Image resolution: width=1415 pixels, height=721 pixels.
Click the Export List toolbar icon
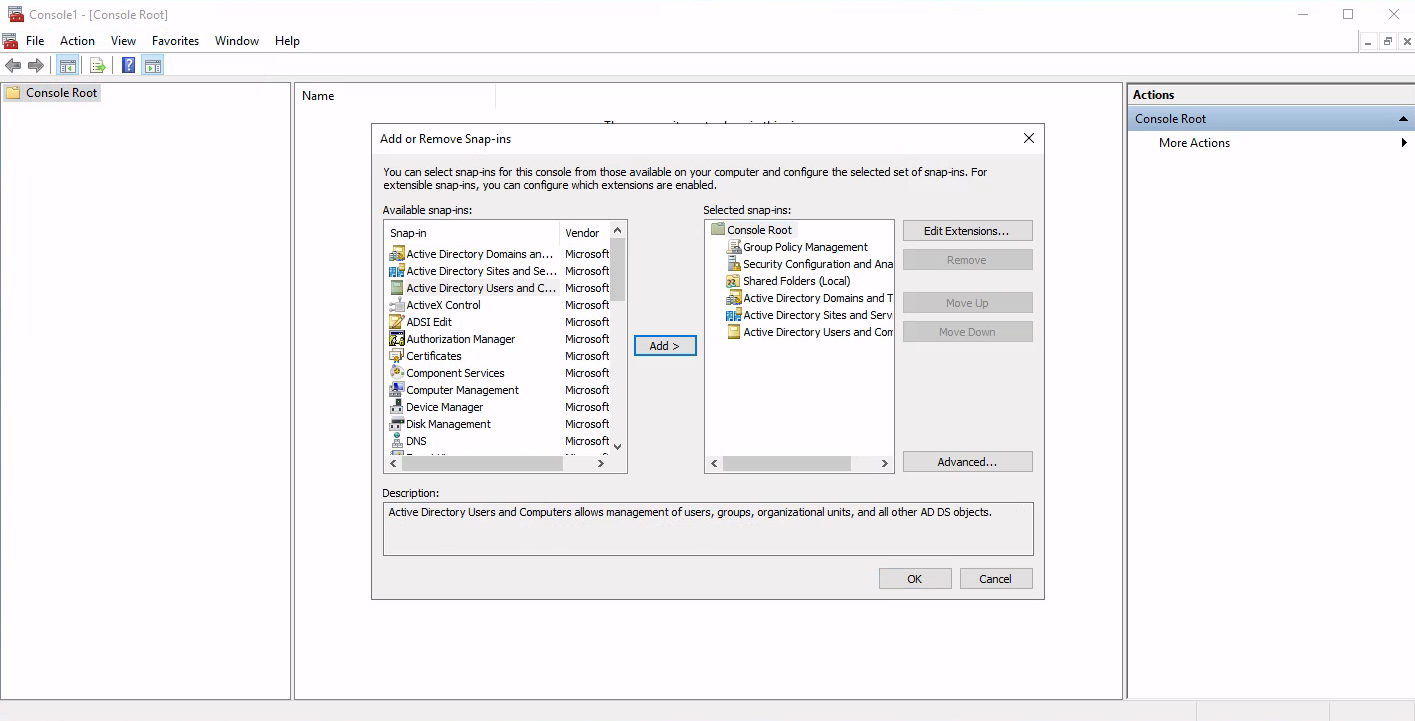pos(97,66)
